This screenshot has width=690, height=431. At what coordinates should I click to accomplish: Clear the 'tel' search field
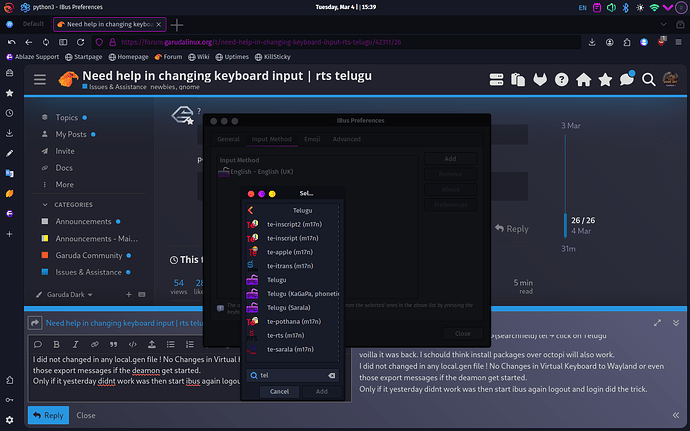click(x=331, y=375)
